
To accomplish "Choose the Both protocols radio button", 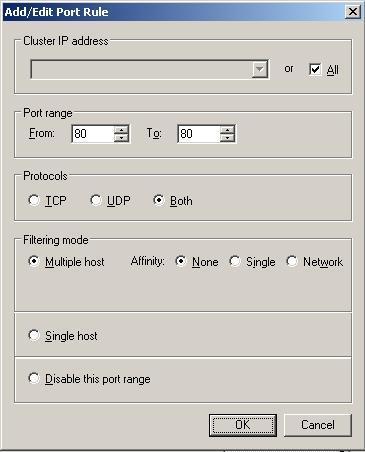I will 159,200.
